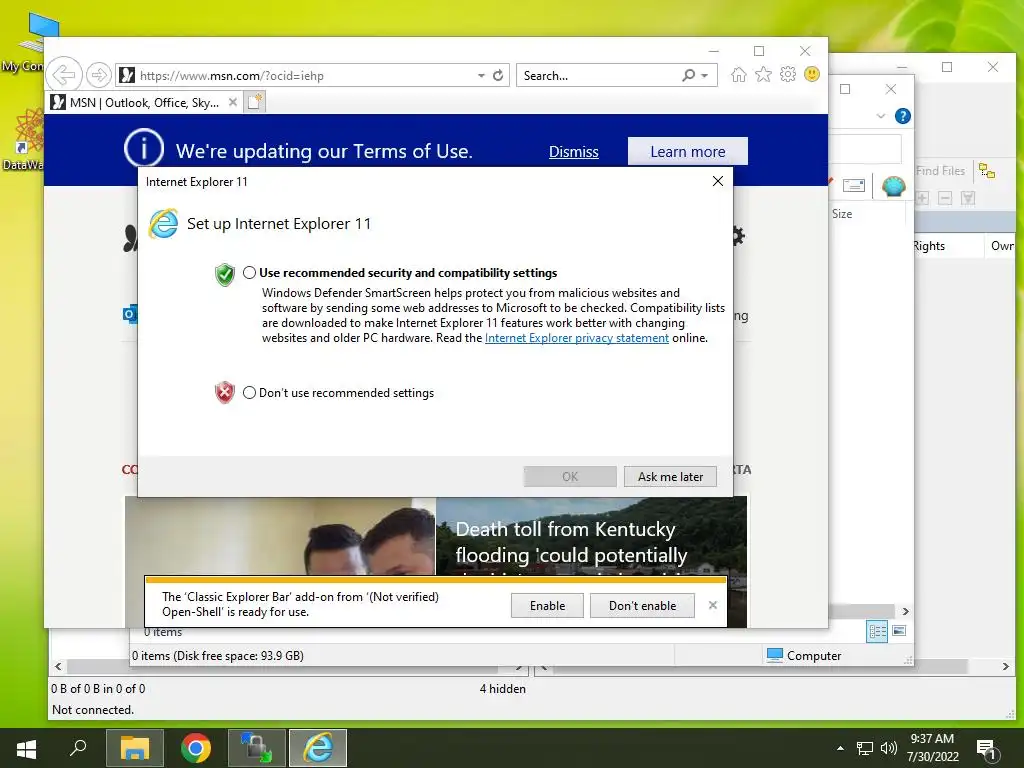The width and height of the screenshot is (1024, 768).
Task: Open the Internet Explorer privacy statement link
Action: coord(577,338)
